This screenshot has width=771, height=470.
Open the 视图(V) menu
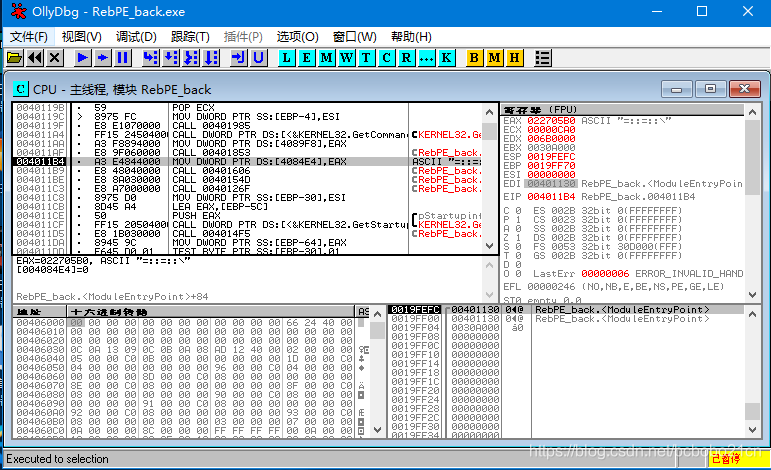click(82, 37)
